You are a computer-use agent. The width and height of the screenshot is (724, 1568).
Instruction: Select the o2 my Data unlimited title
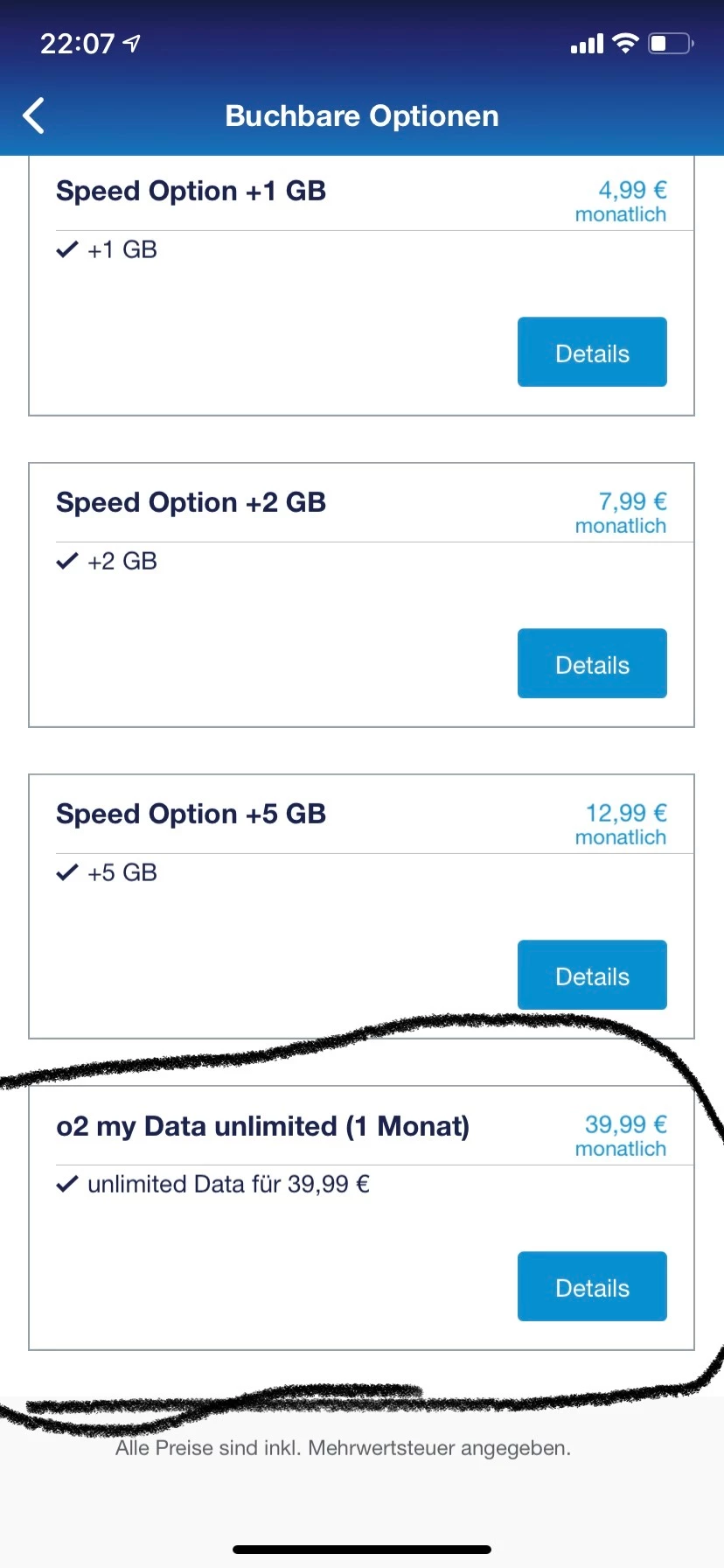pyautogui.click(x=262, y=1126)
